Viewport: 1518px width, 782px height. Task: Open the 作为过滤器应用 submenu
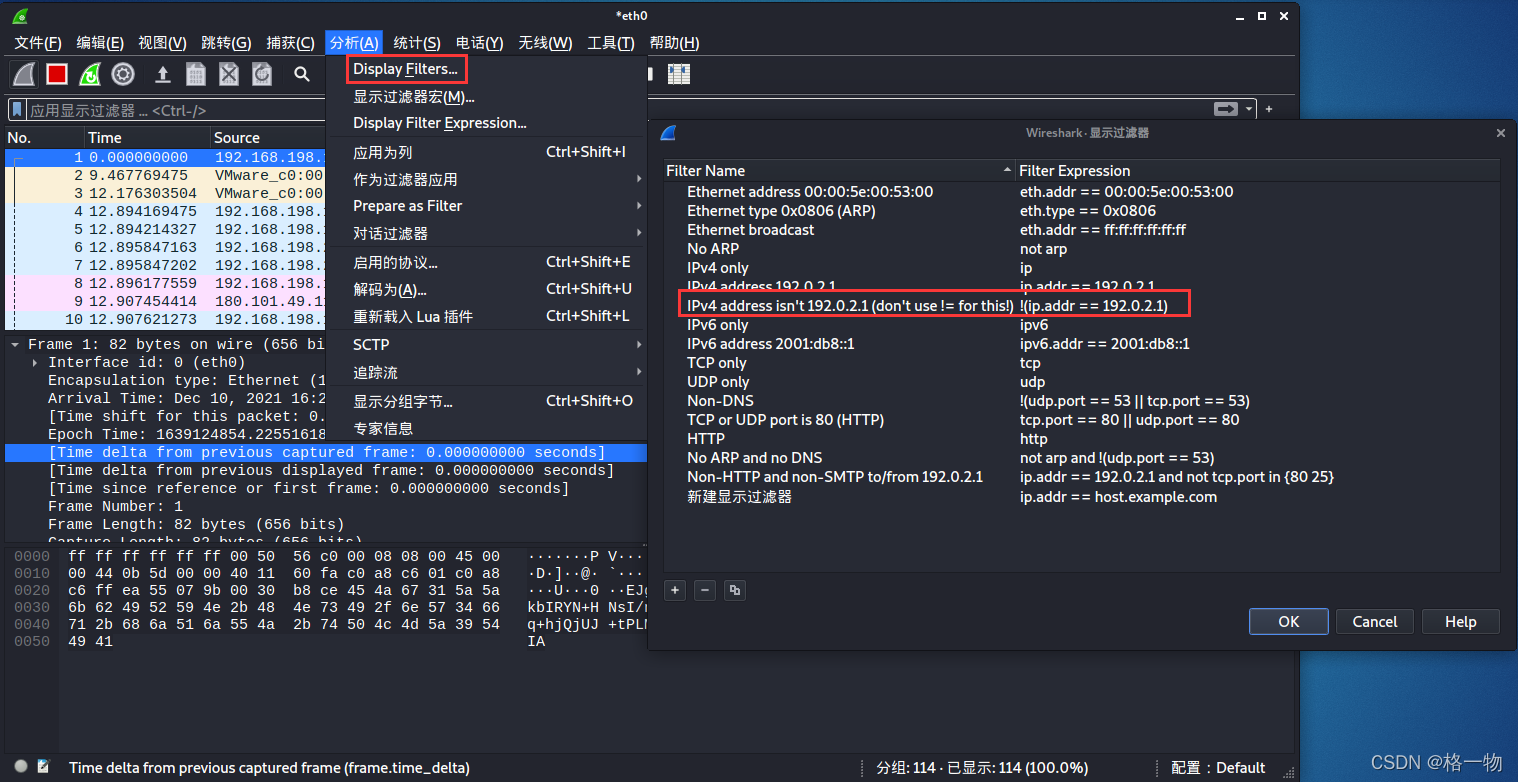pos(486,179)
